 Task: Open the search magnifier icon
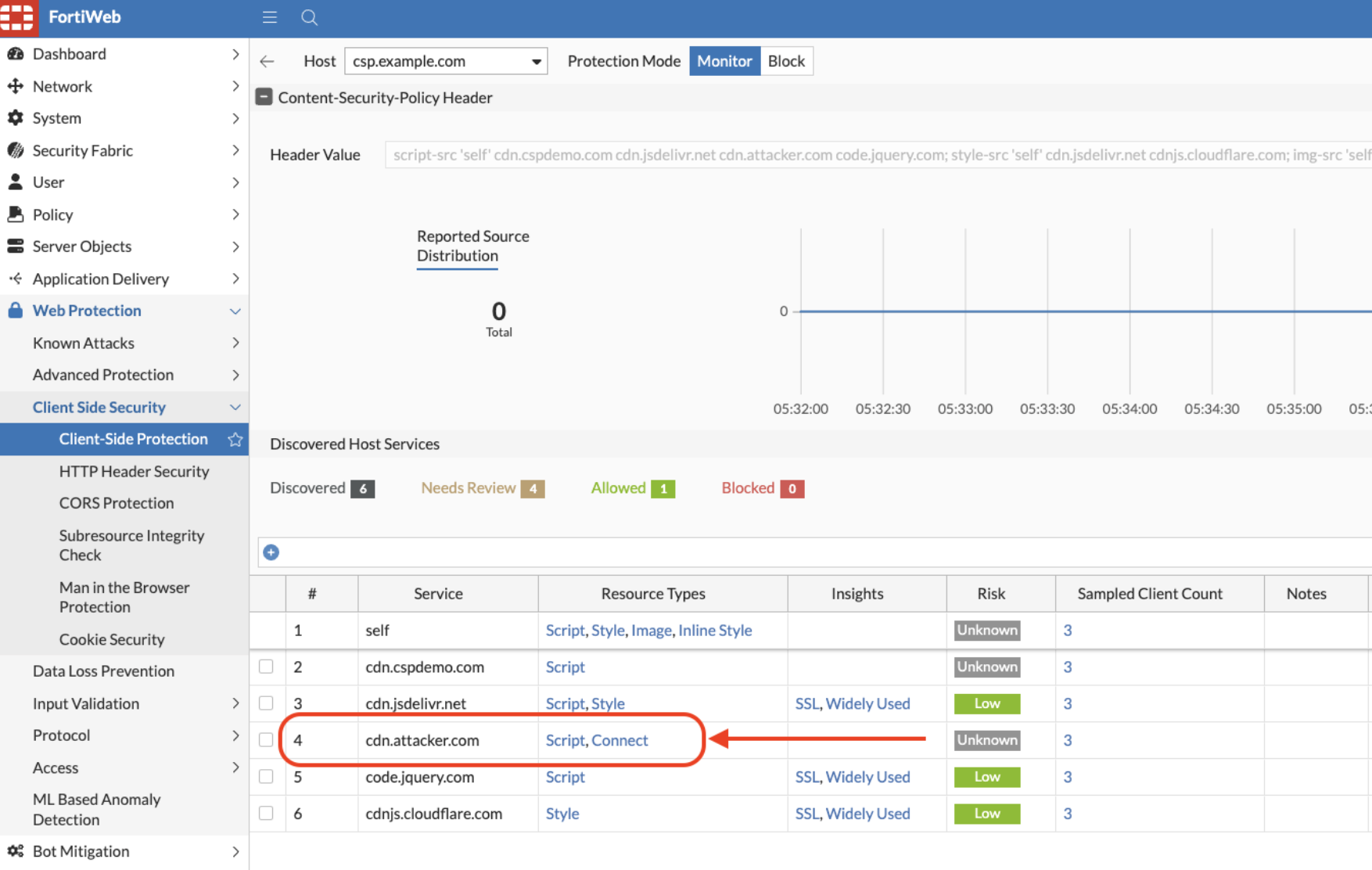[x=310, y=17]
